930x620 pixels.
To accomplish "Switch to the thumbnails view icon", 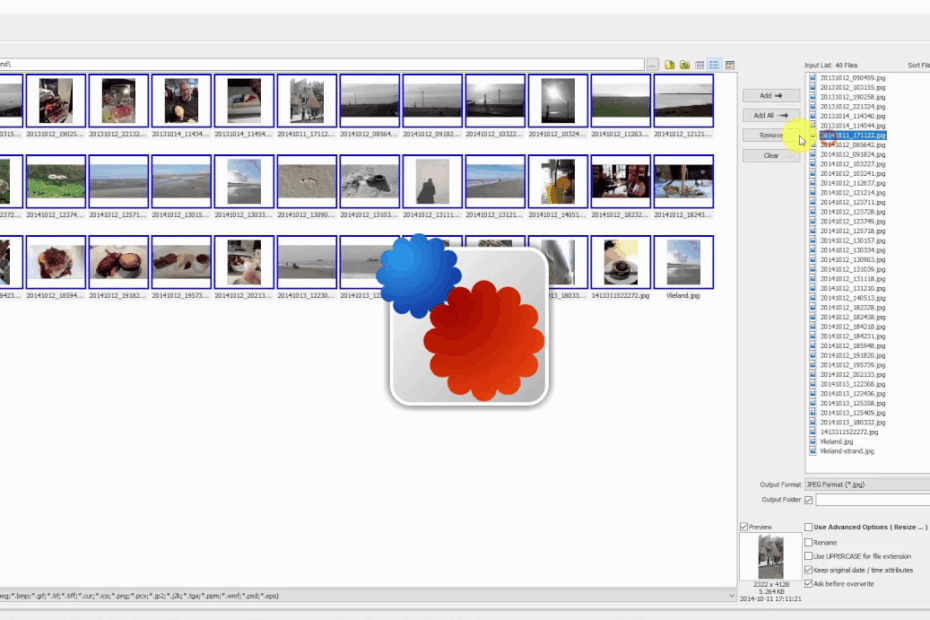I will click(730, 65).
